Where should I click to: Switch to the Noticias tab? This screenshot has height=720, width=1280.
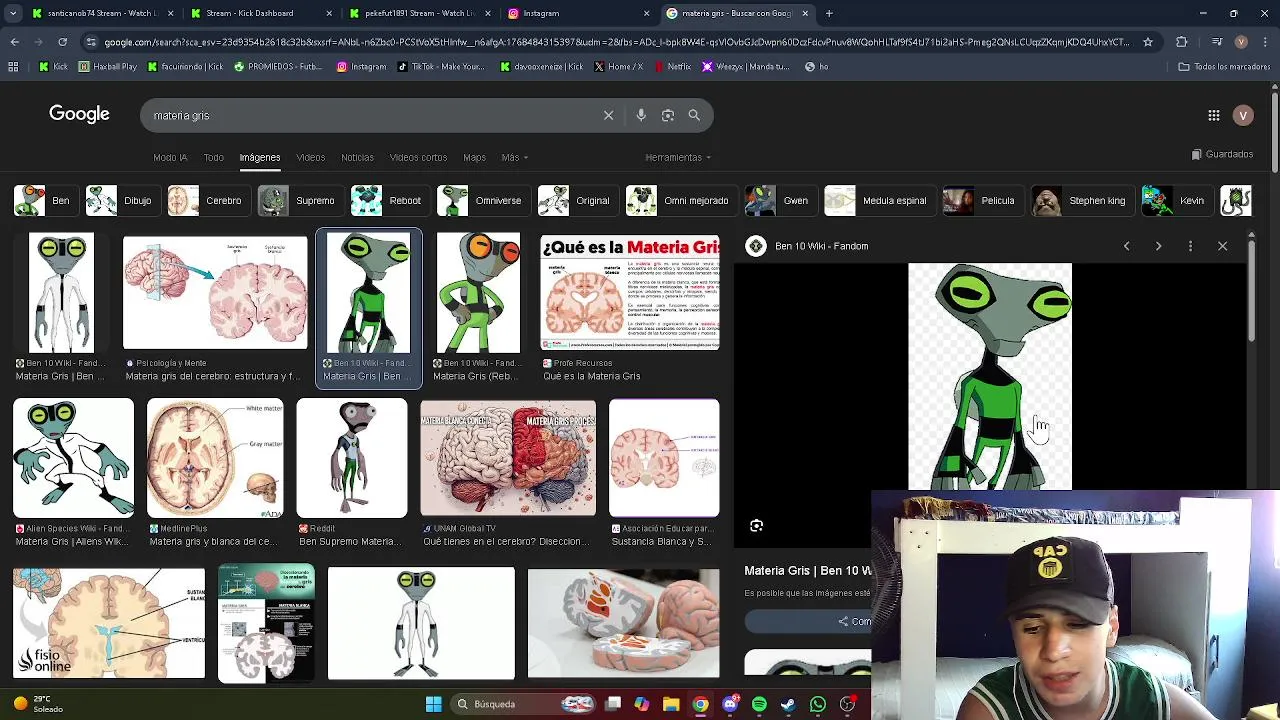(x=357, y=157)
